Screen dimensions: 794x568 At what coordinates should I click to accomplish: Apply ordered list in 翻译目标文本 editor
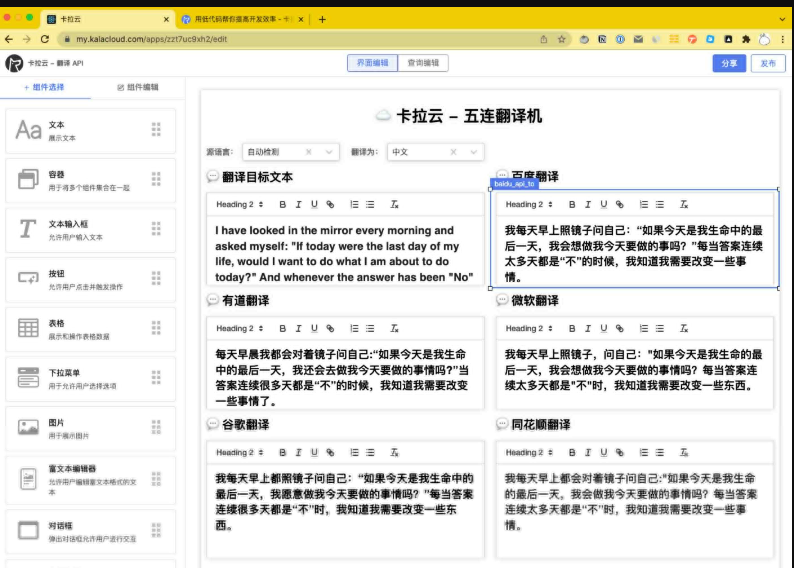pyautogui.click(x=354, y=205)
